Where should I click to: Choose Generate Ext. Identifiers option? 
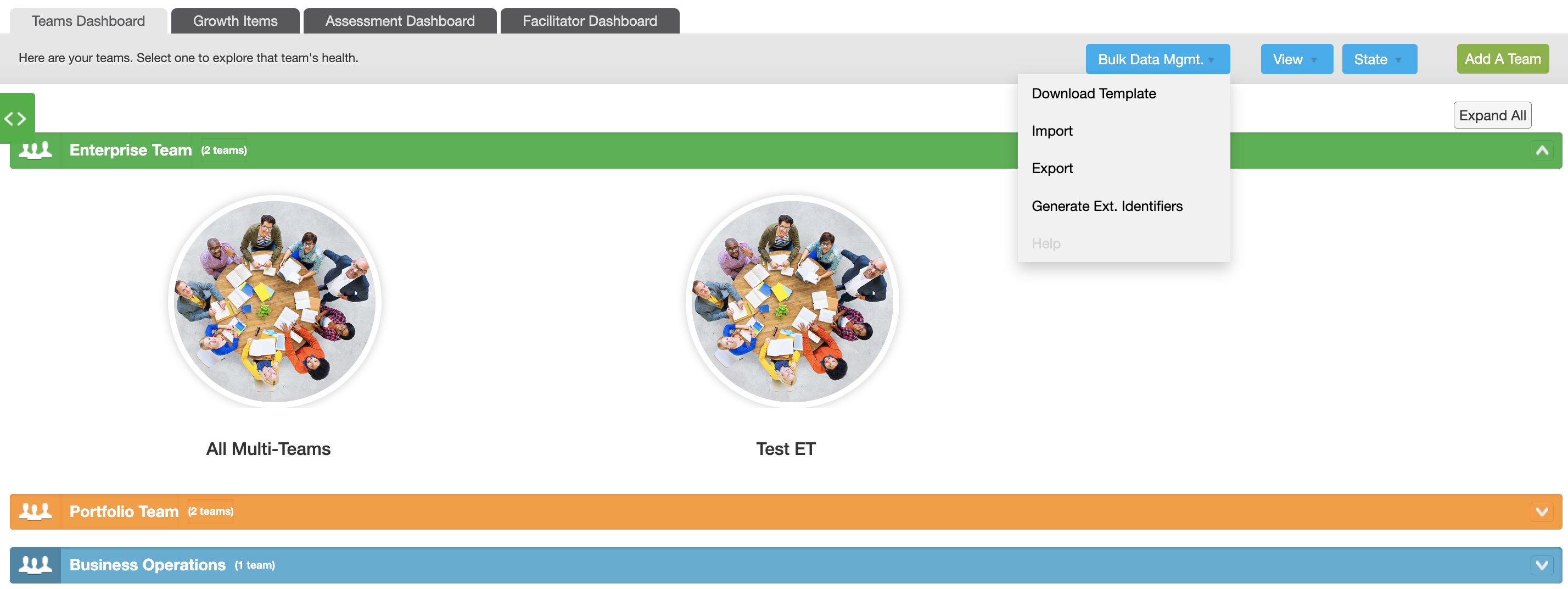[x=1107, y=206]
